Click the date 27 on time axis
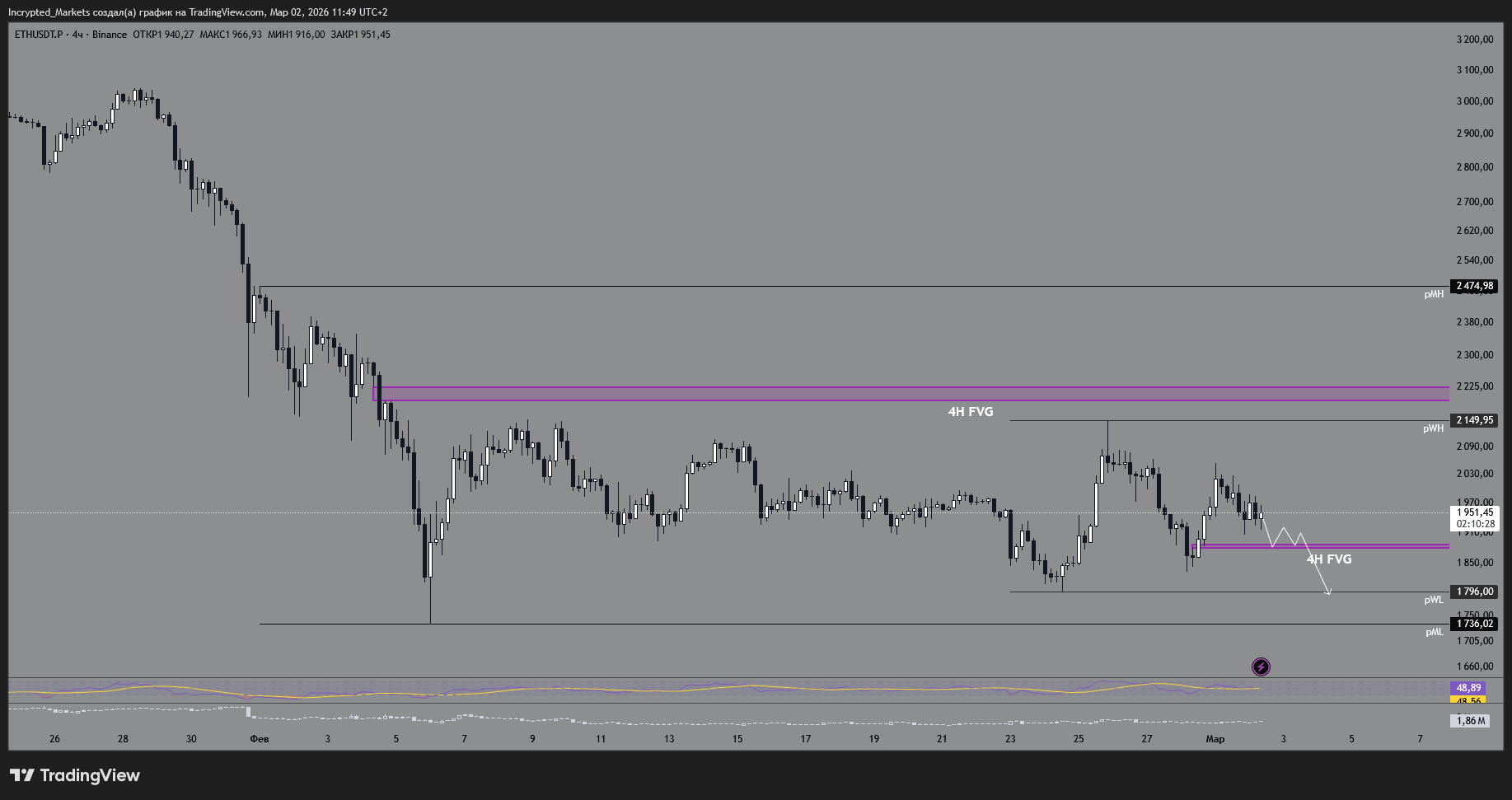This screenshot has height=800, width=1512. 1147,739
